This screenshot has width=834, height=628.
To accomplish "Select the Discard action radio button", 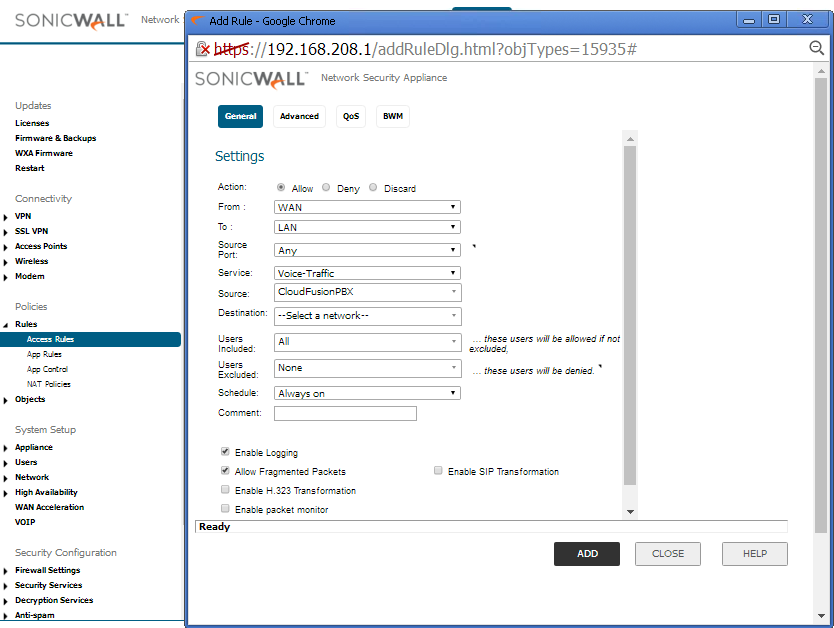I will [x=373, y=188].
